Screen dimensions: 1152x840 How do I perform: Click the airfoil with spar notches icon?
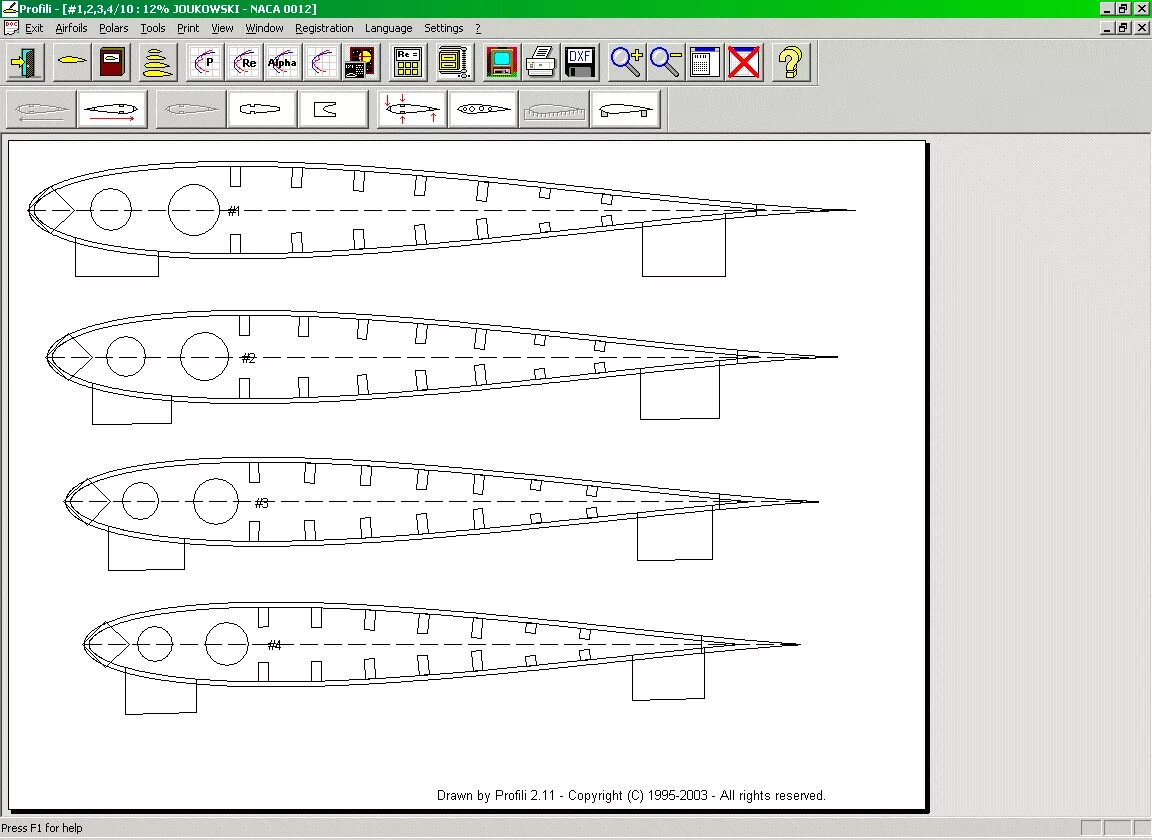click(x=262, y=110)
